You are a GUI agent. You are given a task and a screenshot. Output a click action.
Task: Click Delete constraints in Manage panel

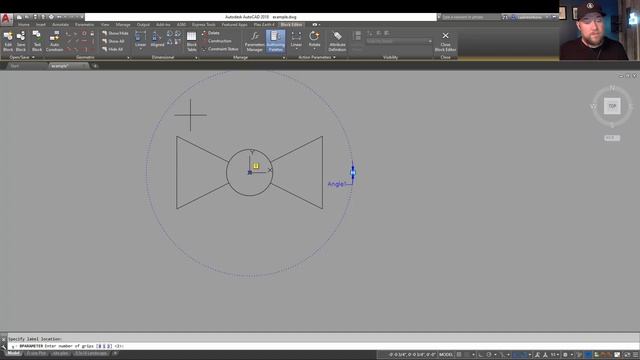click(211, 33)
